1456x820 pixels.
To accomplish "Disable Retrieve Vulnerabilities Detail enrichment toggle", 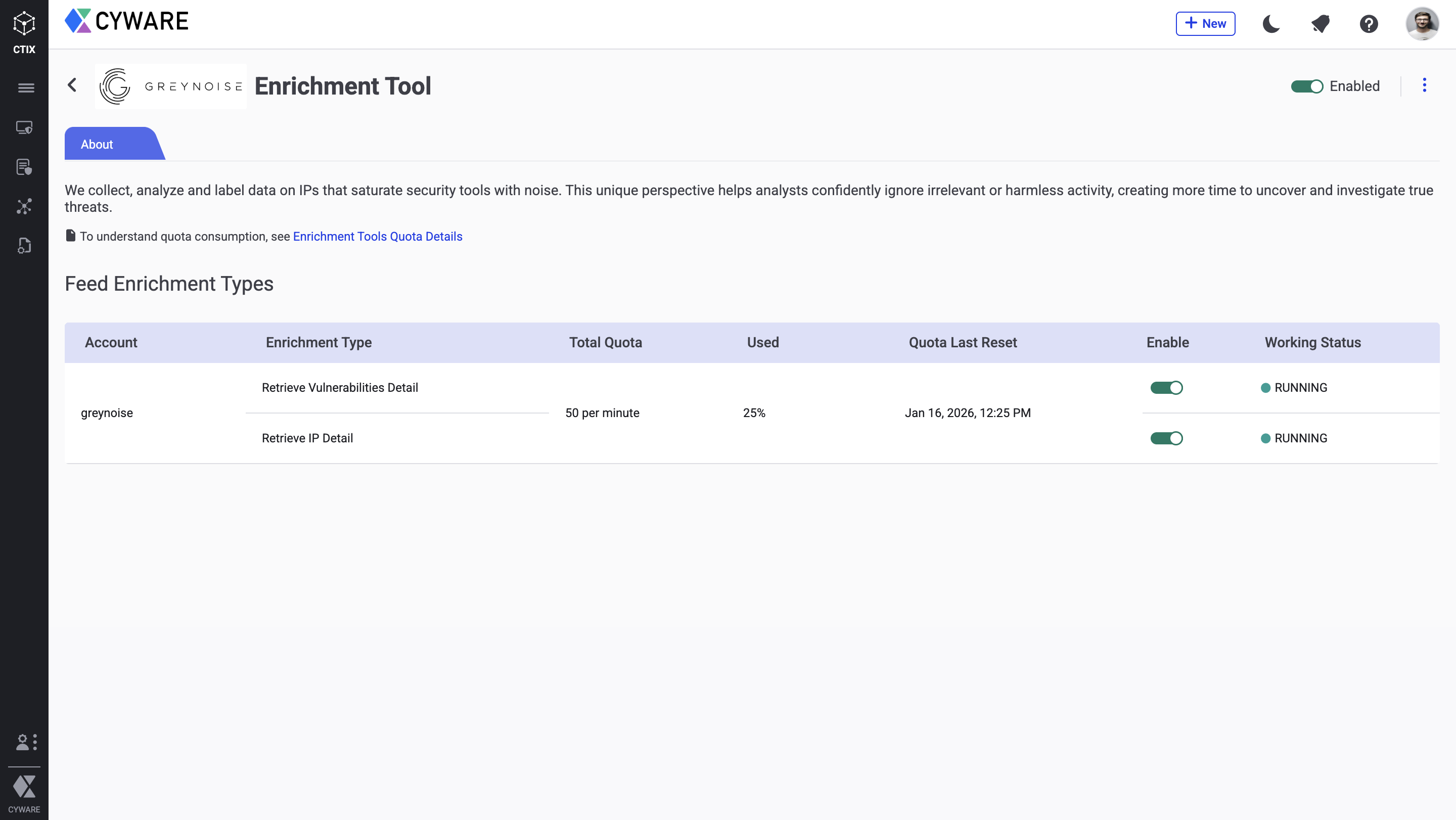I will pos(1166,388).
